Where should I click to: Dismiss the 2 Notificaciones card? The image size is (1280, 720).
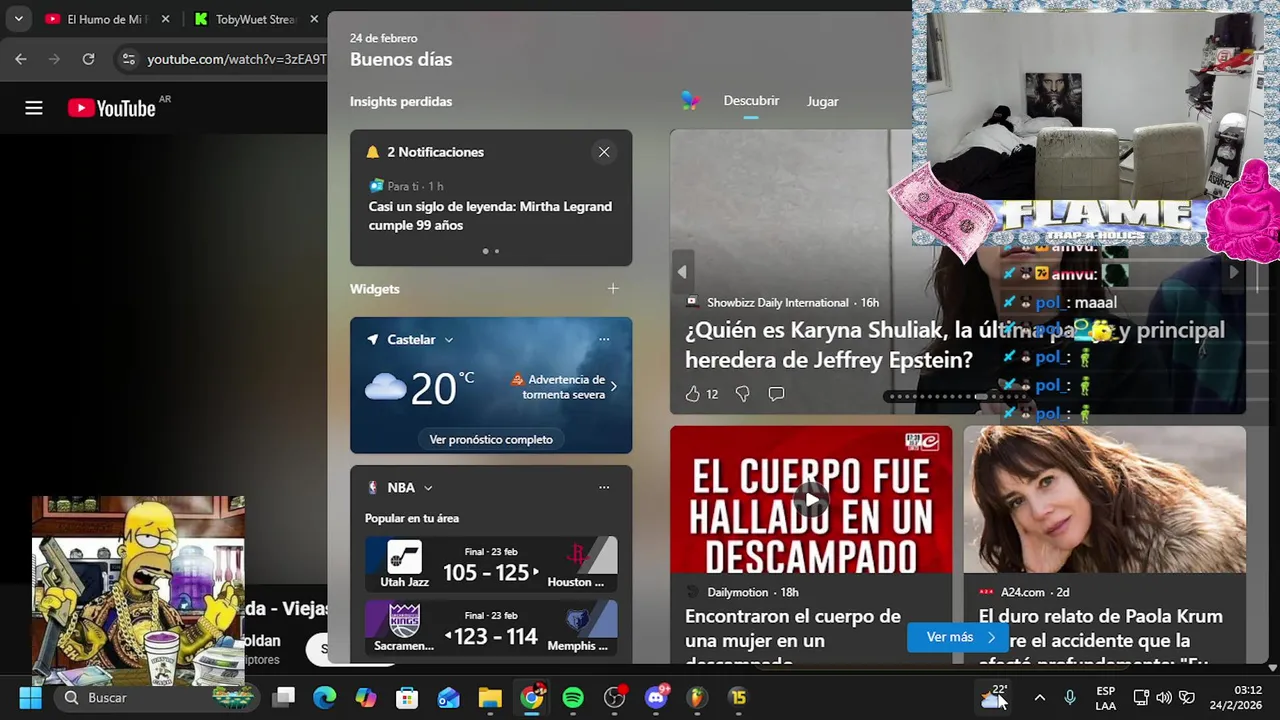(x=604, y=152)
